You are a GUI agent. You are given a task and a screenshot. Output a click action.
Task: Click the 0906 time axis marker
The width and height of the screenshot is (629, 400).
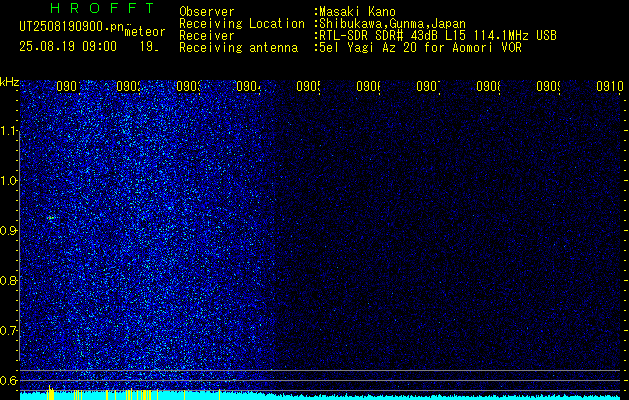[x=368, y=86]
